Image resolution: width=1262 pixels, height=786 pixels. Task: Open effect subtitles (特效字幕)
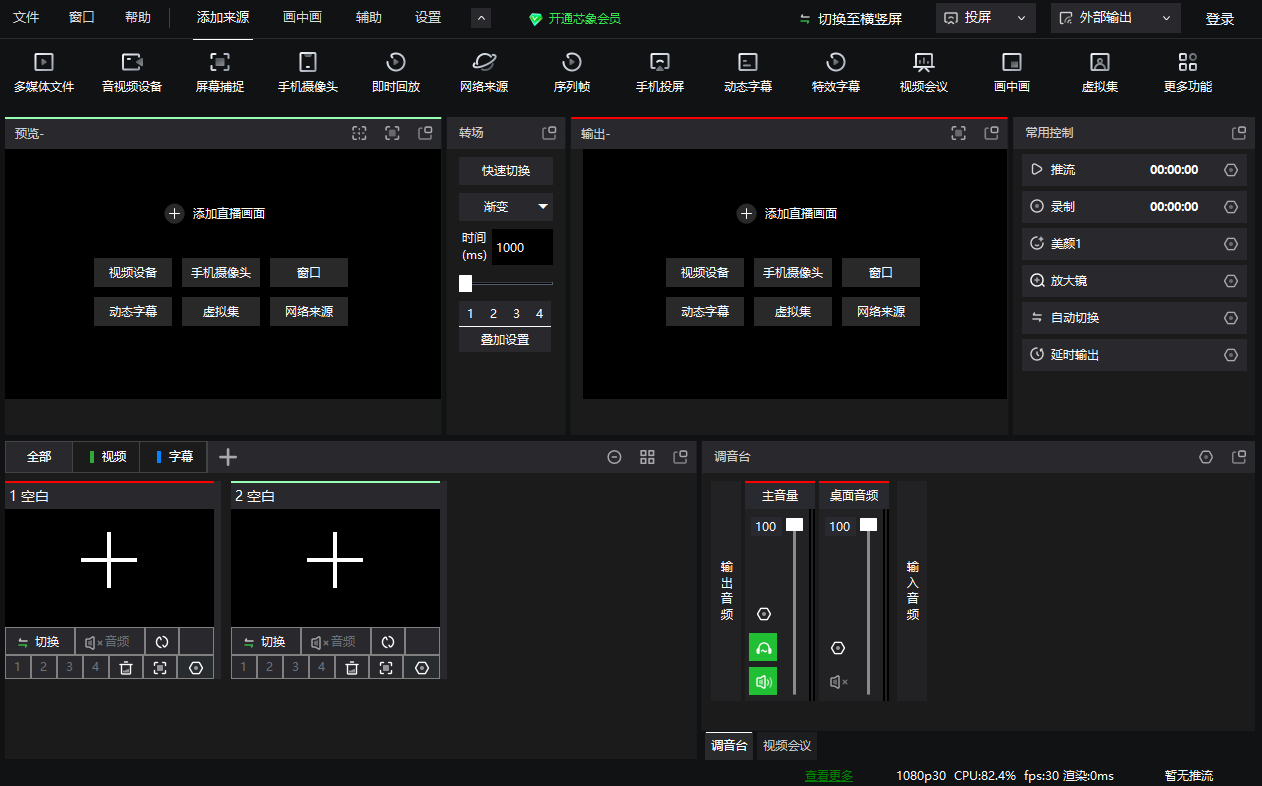pos(836,73)
